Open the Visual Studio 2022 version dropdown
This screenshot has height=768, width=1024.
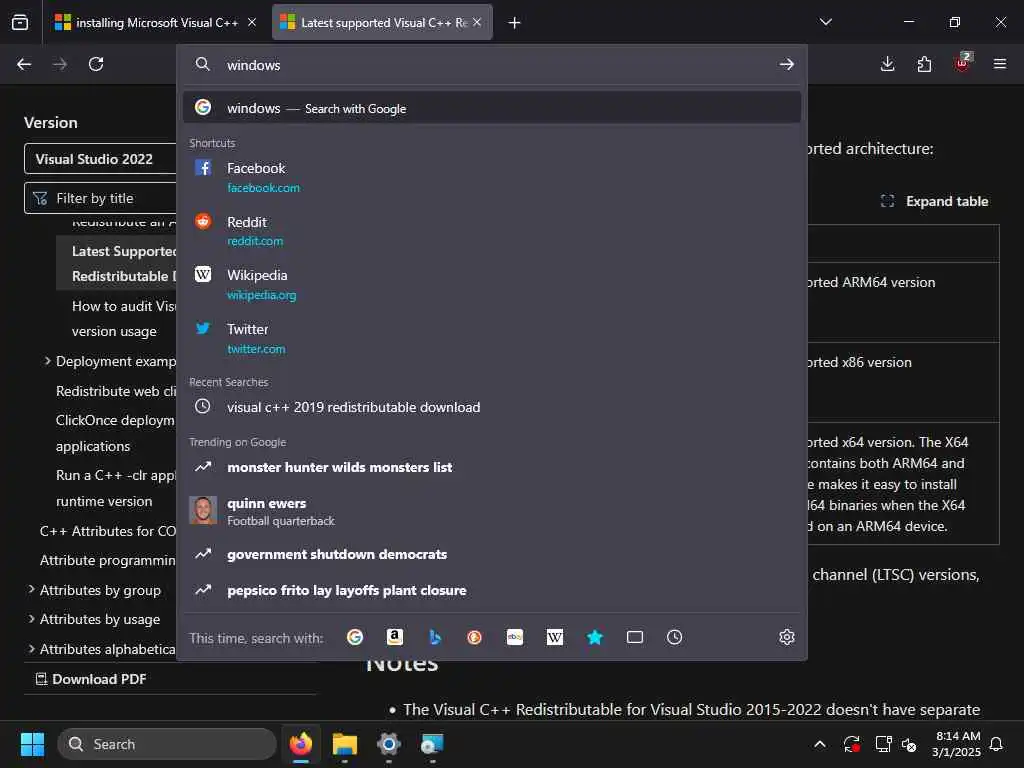[x=100, y=159]
